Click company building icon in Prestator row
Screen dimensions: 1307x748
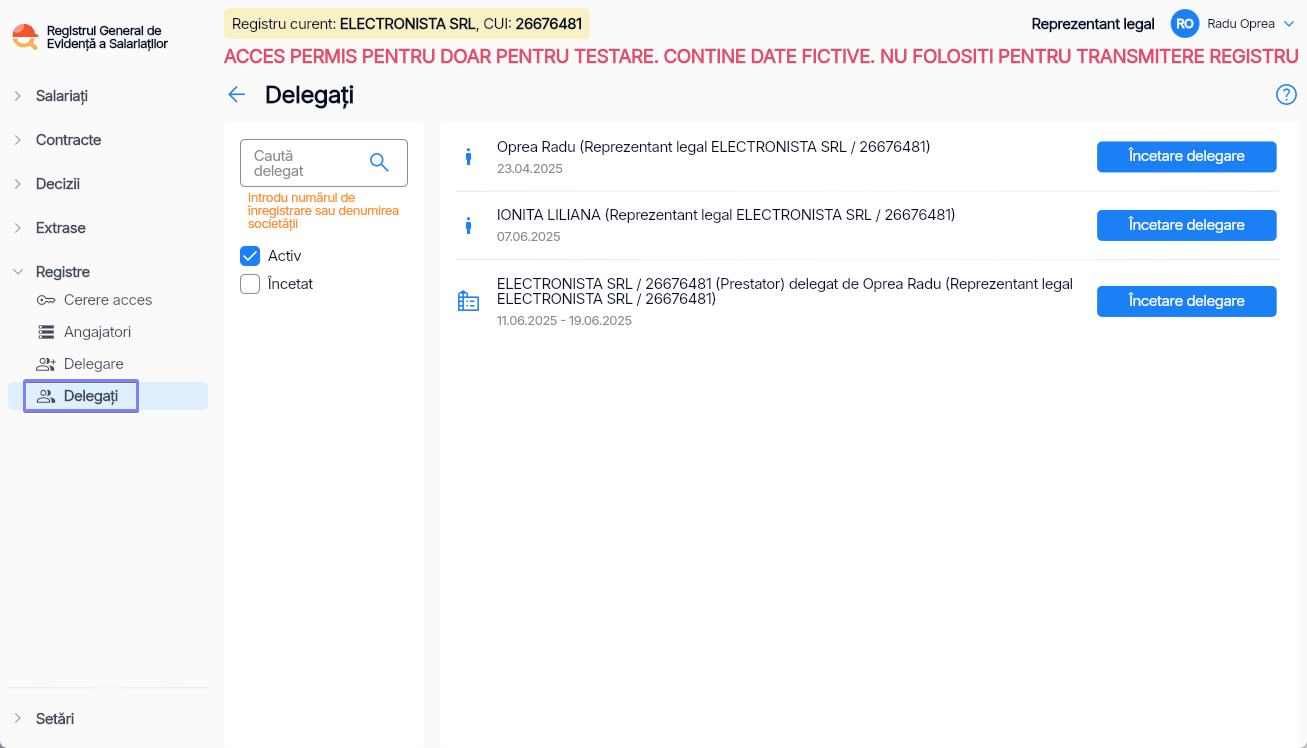point(468,301)
